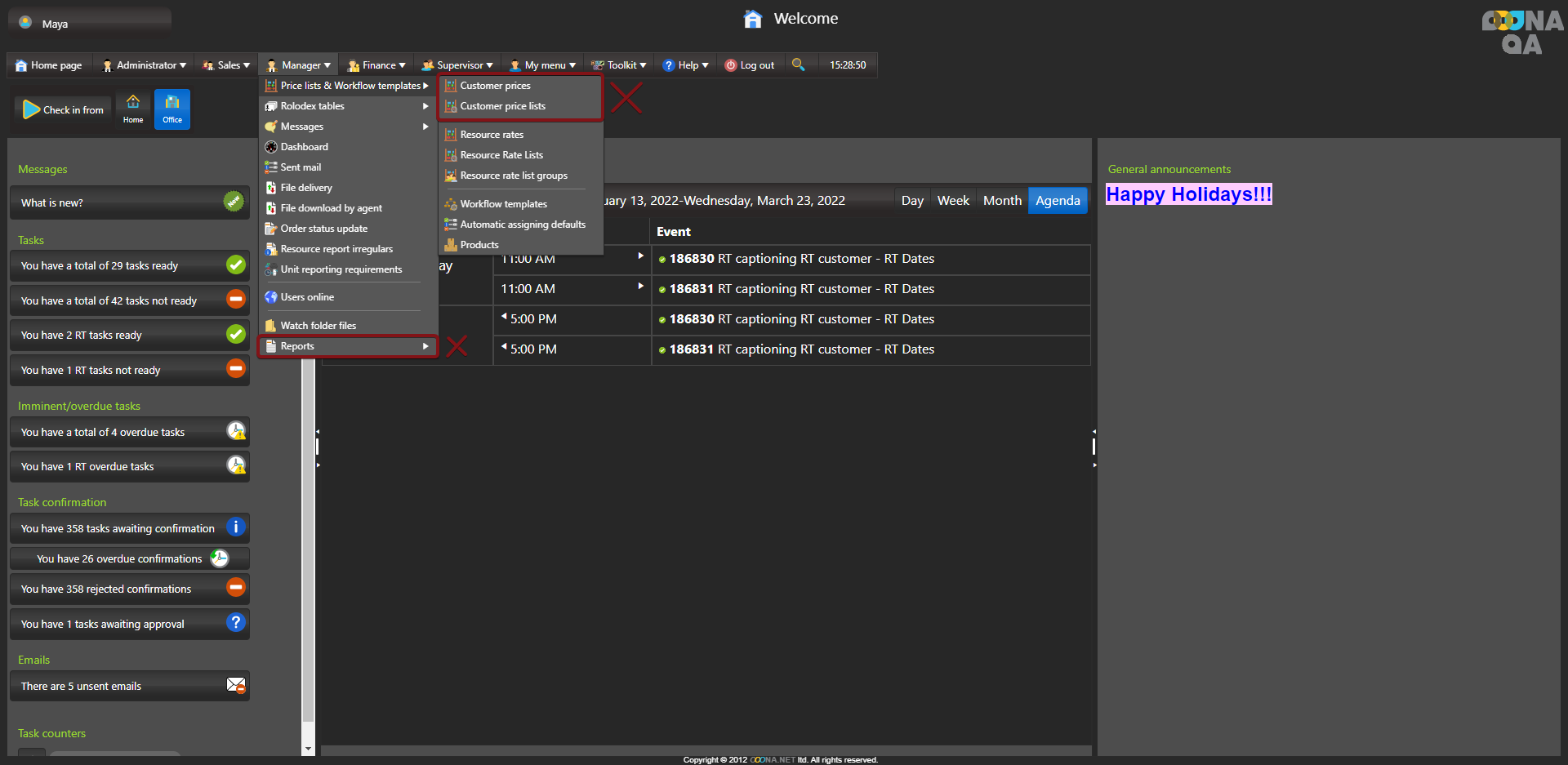1568x765 pixels.
Task: Expand the Rolodex tables submenu
Action: (x=348, y=106)
